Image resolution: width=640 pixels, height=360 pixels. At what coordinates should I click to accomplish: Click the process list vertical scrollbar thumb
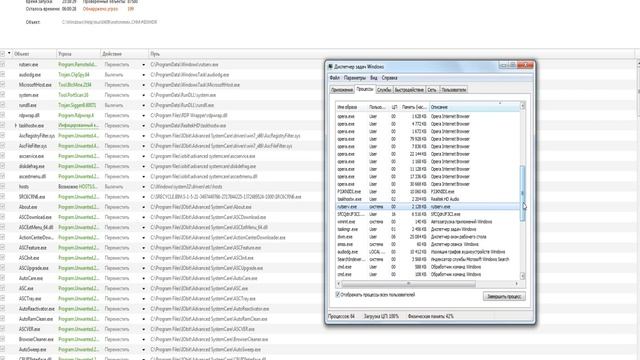522,193
